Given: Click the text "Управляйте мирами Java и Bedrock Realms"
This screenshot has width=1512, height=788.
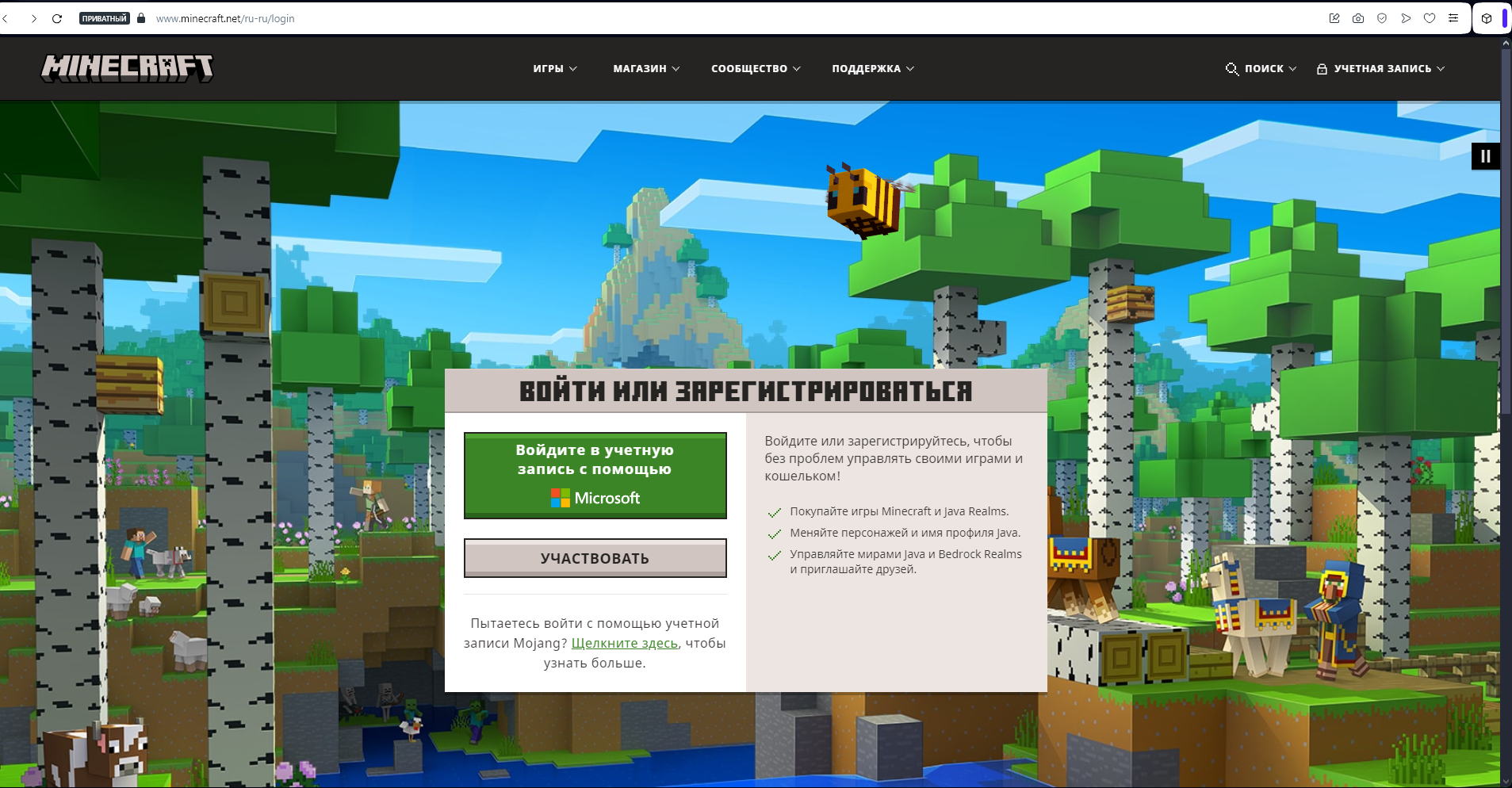Looking at the screenshot, I should point(905,554).
